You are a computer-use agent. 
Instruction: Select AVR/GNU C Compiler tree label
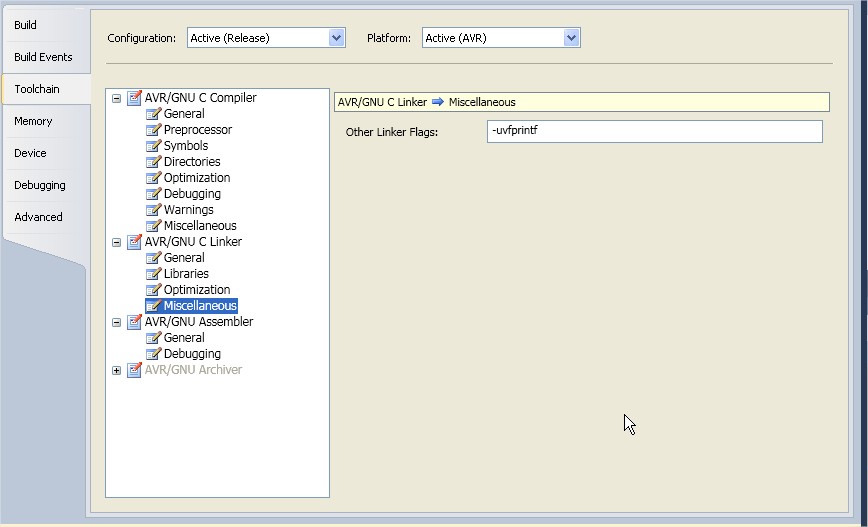click(x=200, y=98)
